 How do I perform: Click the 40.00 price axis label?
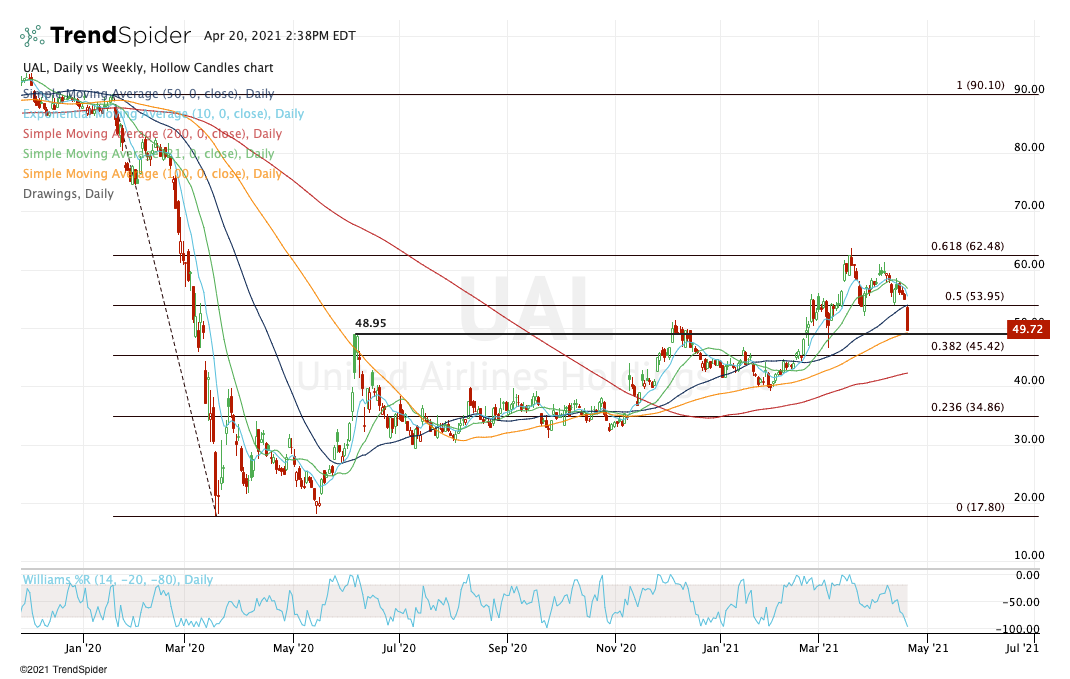1029,381
